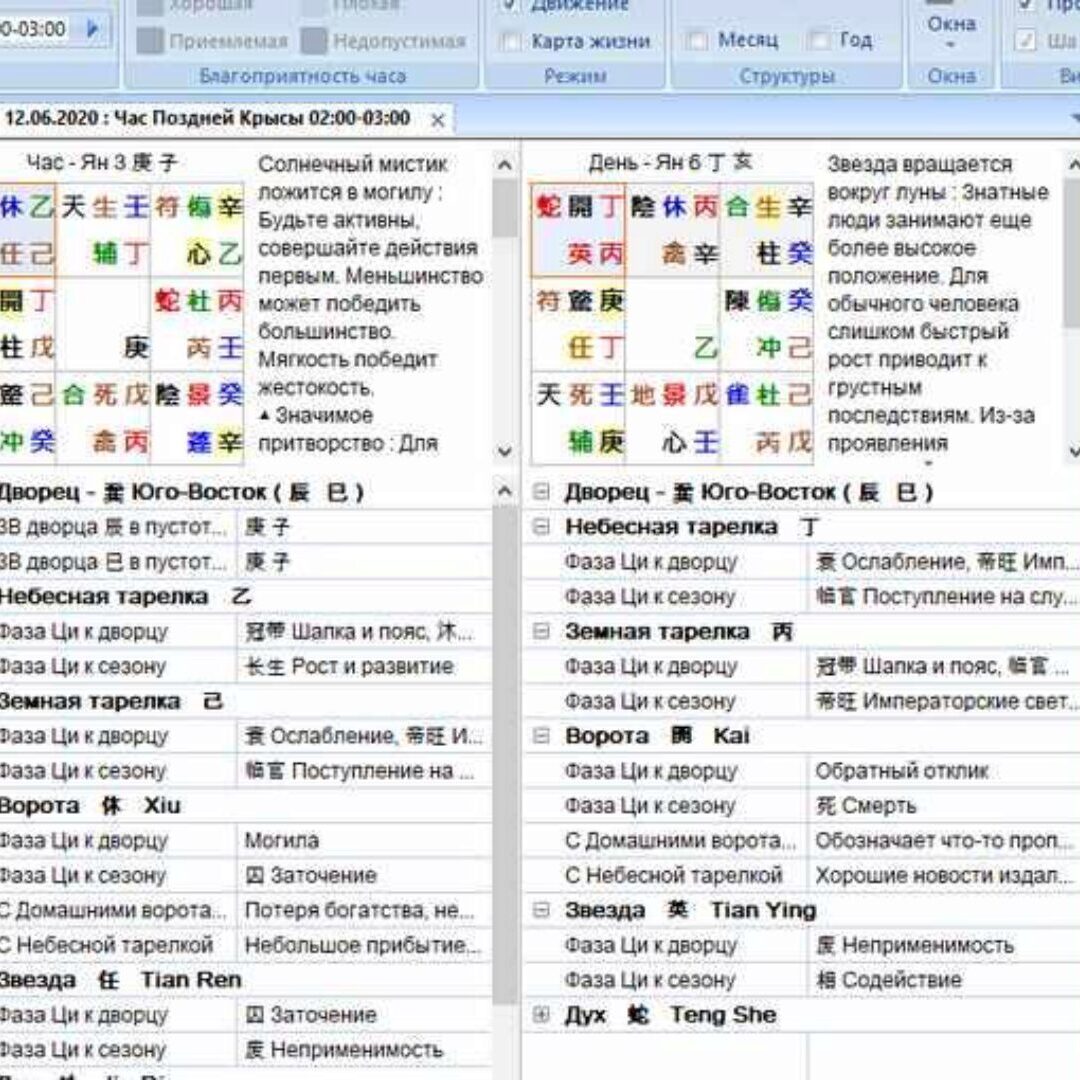Collapse the right Дворец Юго-Восток tree node
The height and width of the screenshot is (1080, 1080).
pos(542,492)
